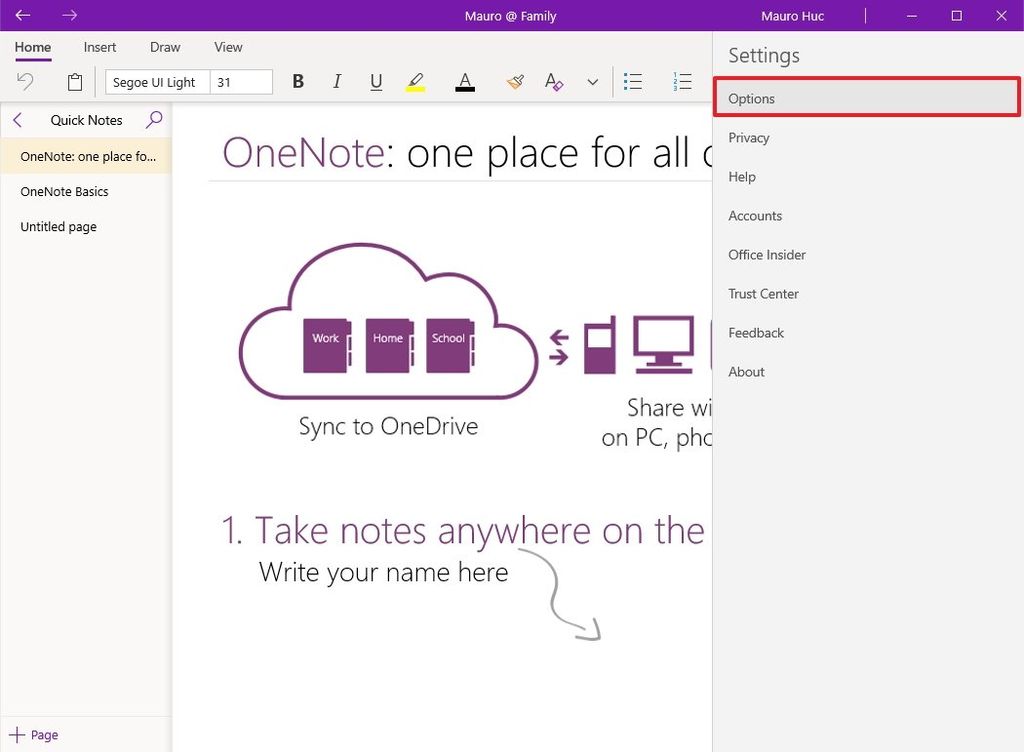Select the Format Painter icon
This screenshot has width=1024, height=752.
click(x=514, y=82)
